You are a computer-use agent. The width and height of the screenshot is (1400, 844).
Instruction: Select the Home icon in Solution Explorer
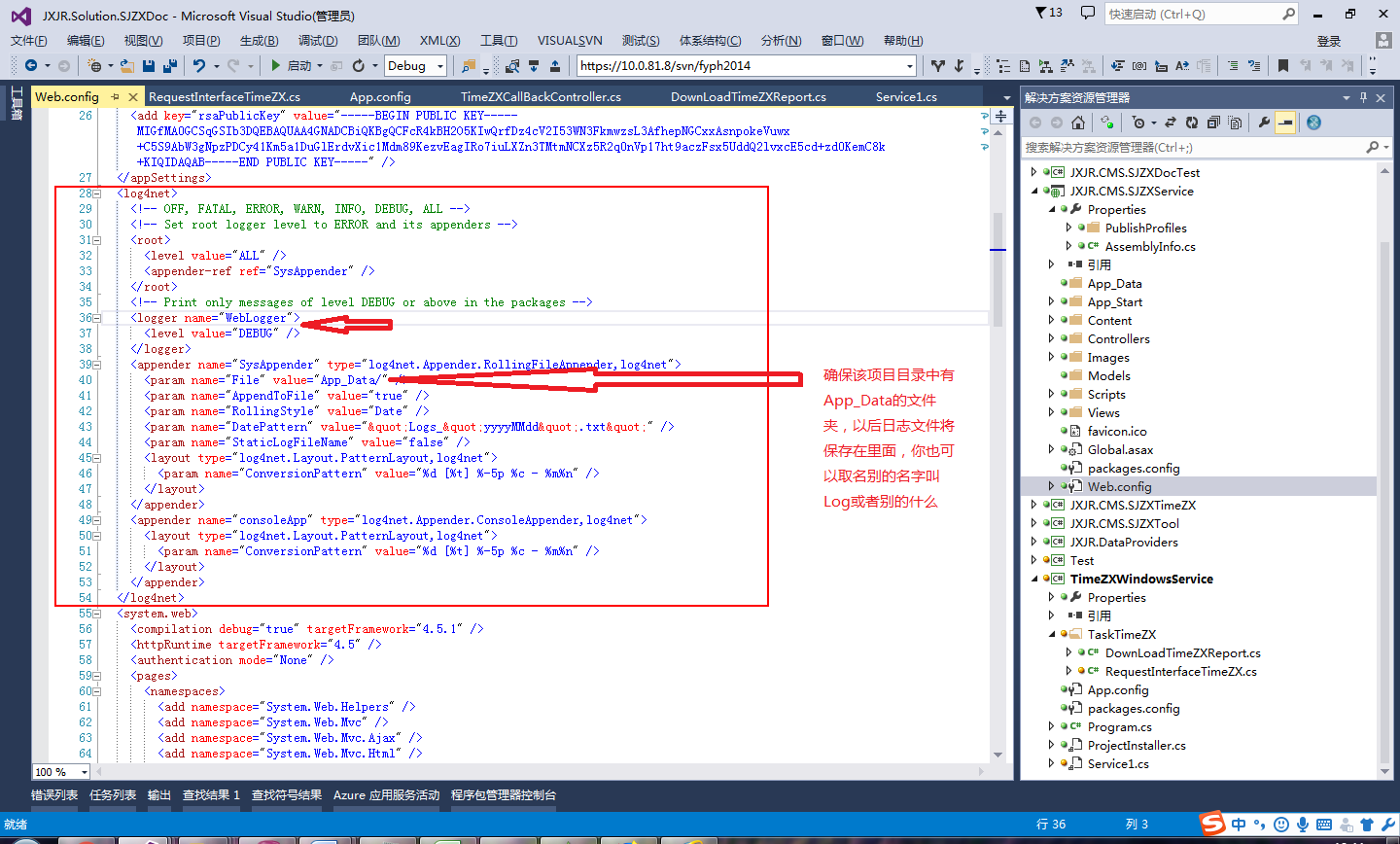click(x=1077, y=123)
